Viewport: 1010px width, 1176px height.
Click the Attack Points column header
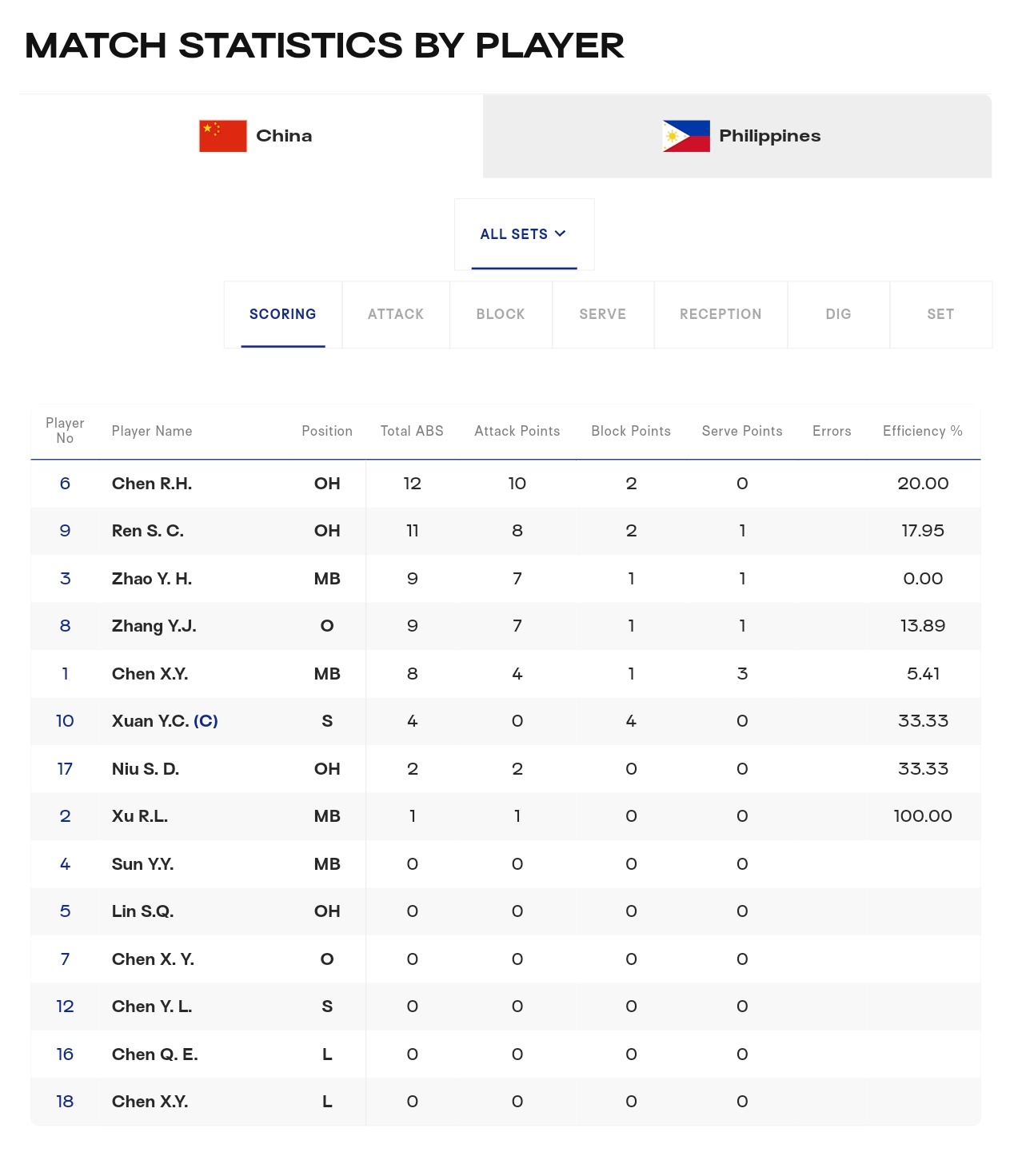tap(517, 431)
